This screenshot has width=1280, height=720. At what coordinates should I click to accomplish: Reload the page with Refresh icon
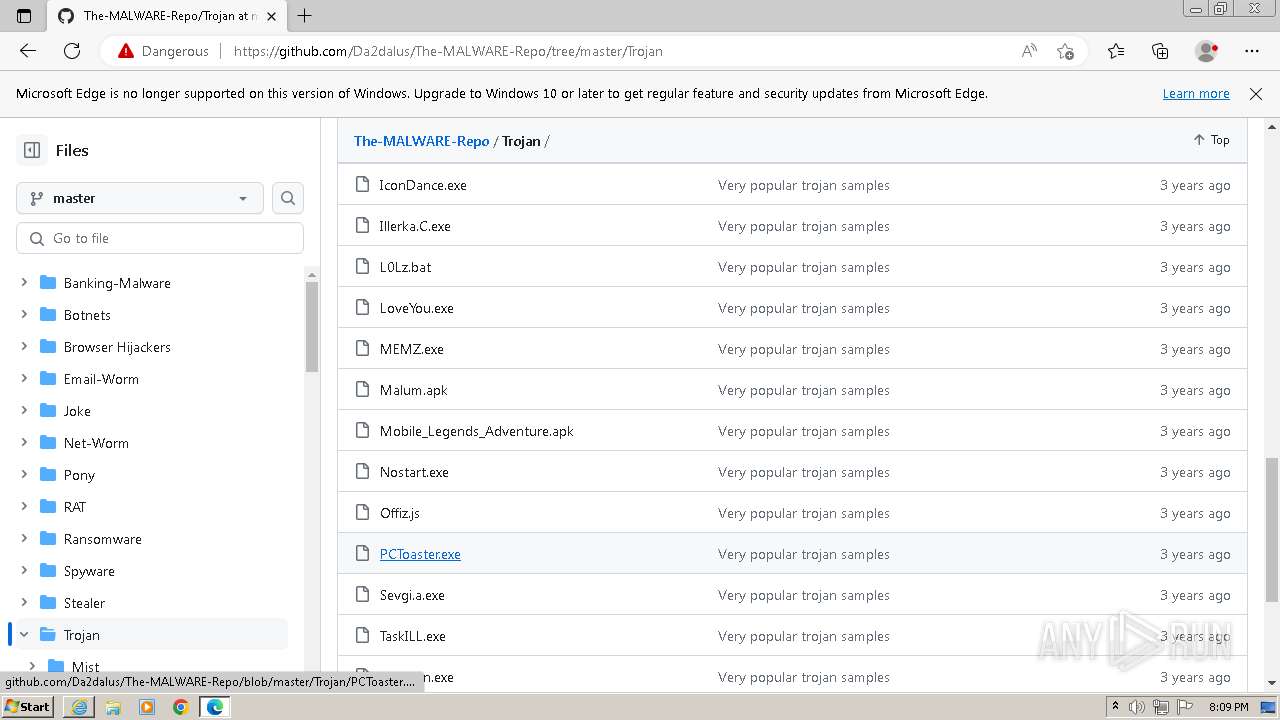pos(72,51)
